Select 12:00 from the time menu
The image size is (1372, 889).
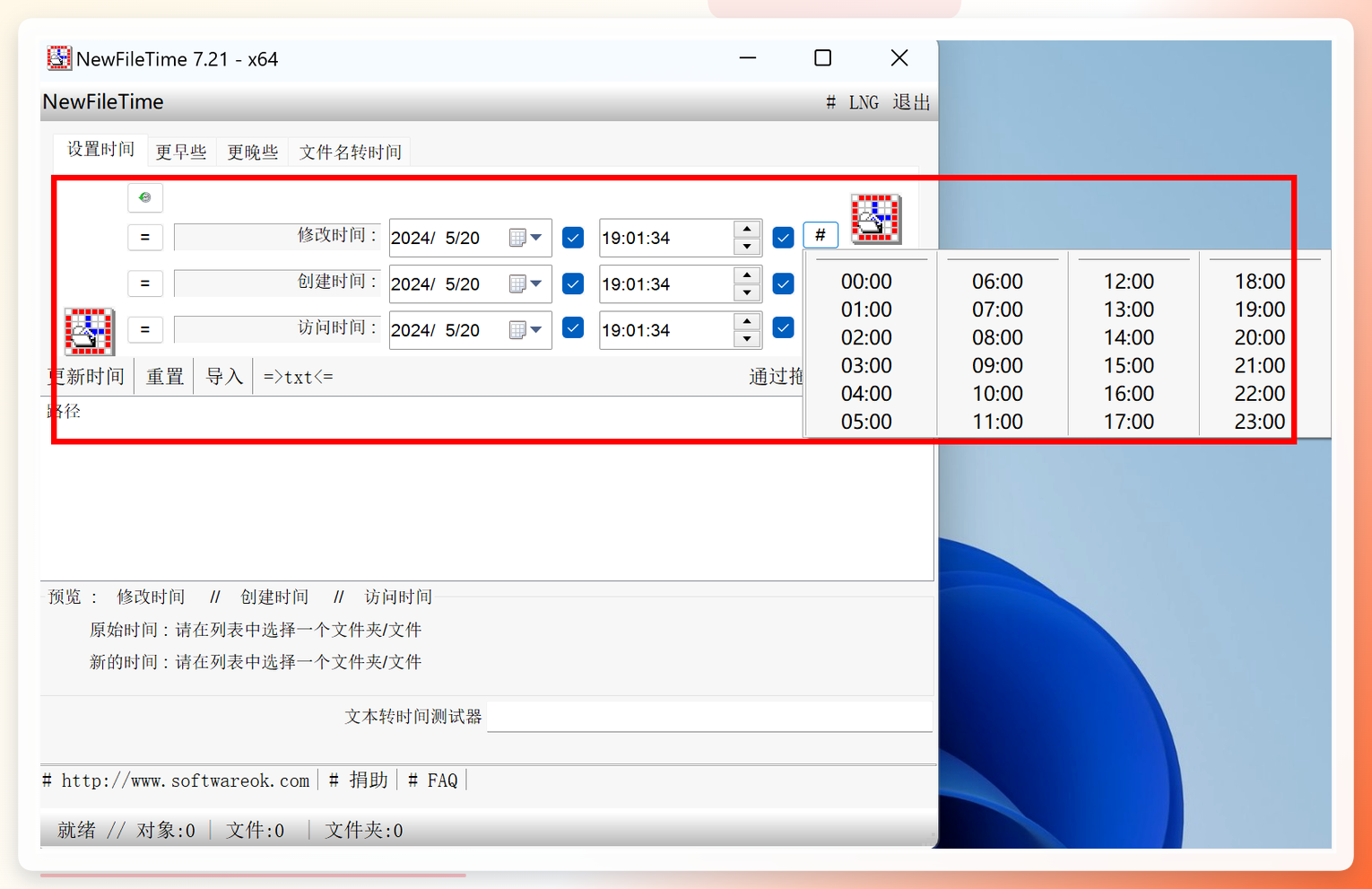coord(1128,282)
